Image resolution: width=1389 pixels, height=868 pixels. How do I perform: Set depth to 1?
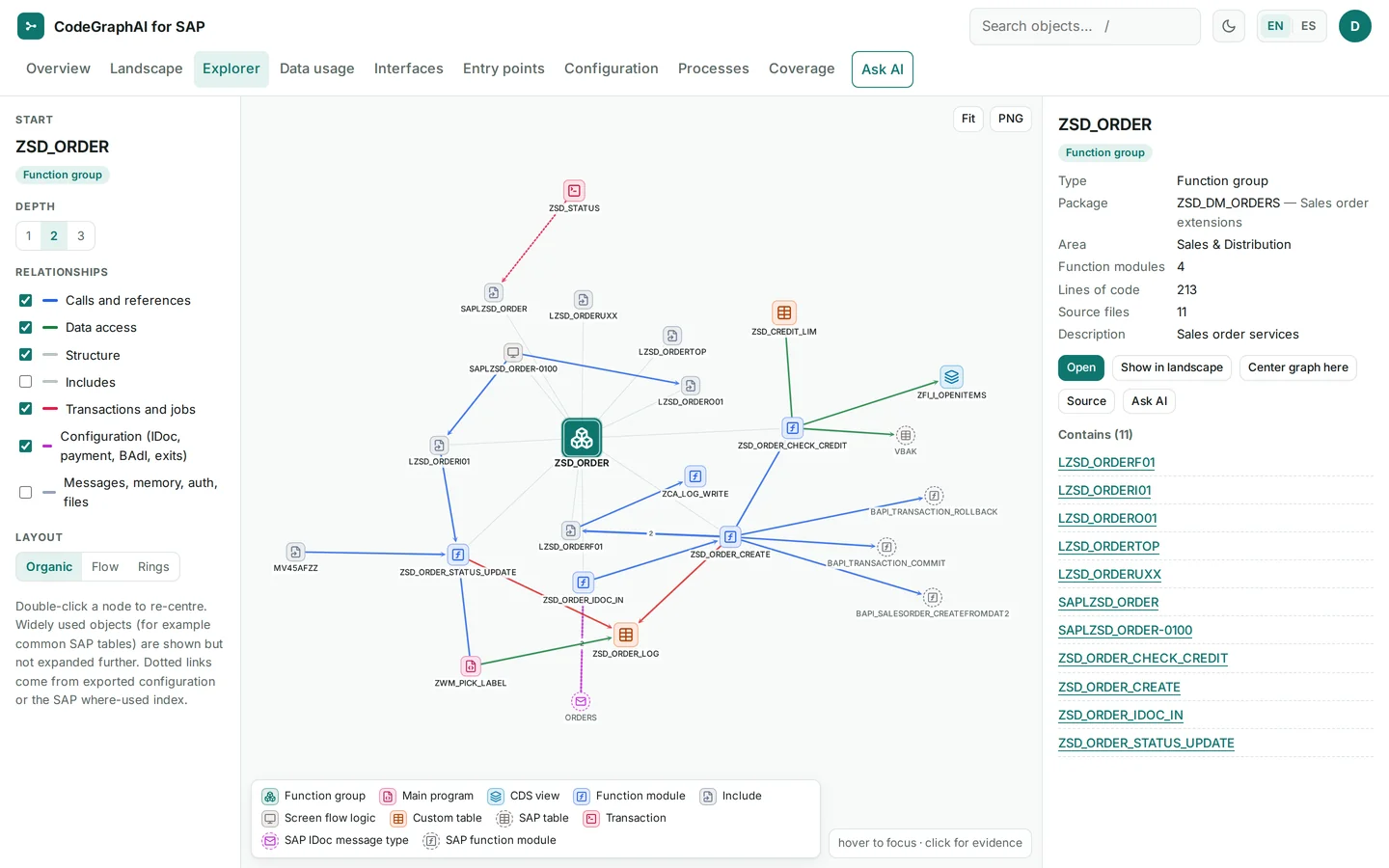[29, 236]
